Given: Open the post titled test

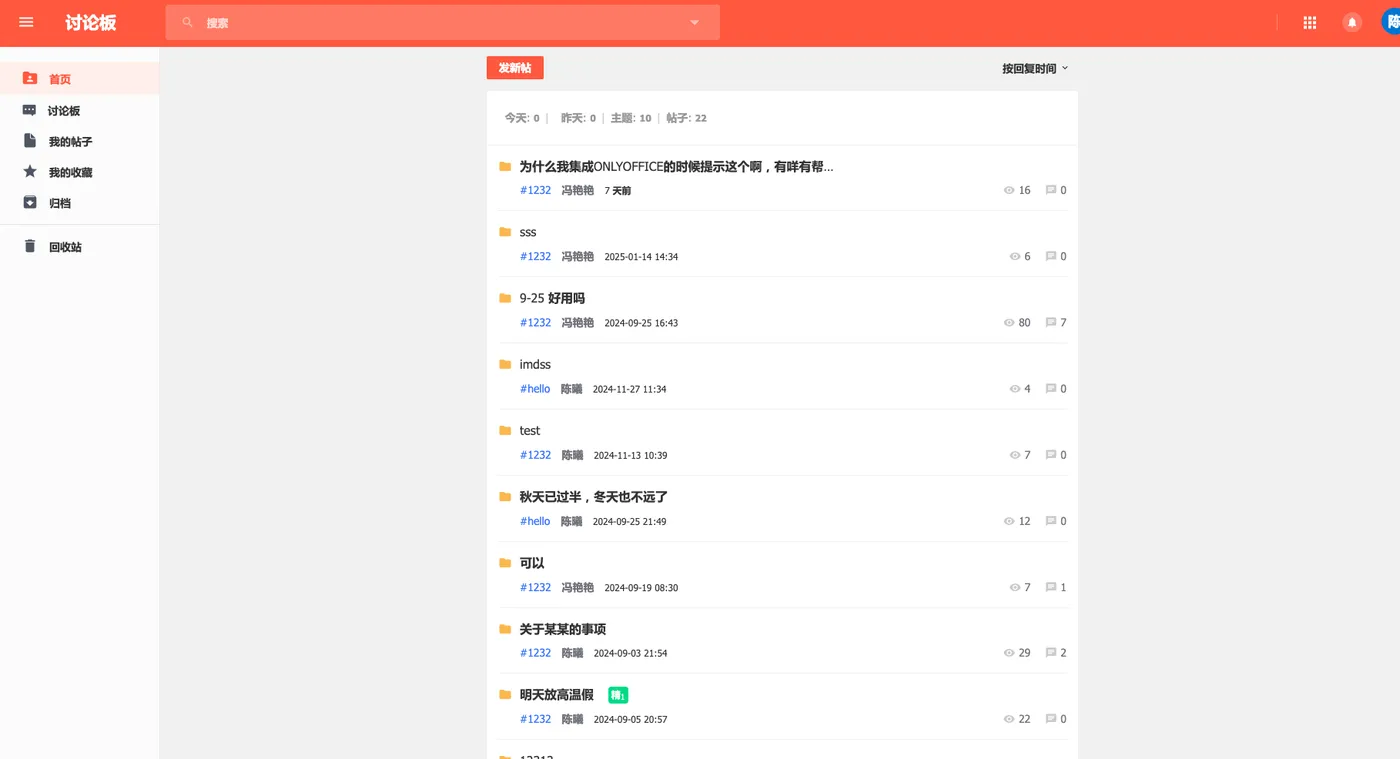Looking at the screenshot, I should (x=530, y=431).
